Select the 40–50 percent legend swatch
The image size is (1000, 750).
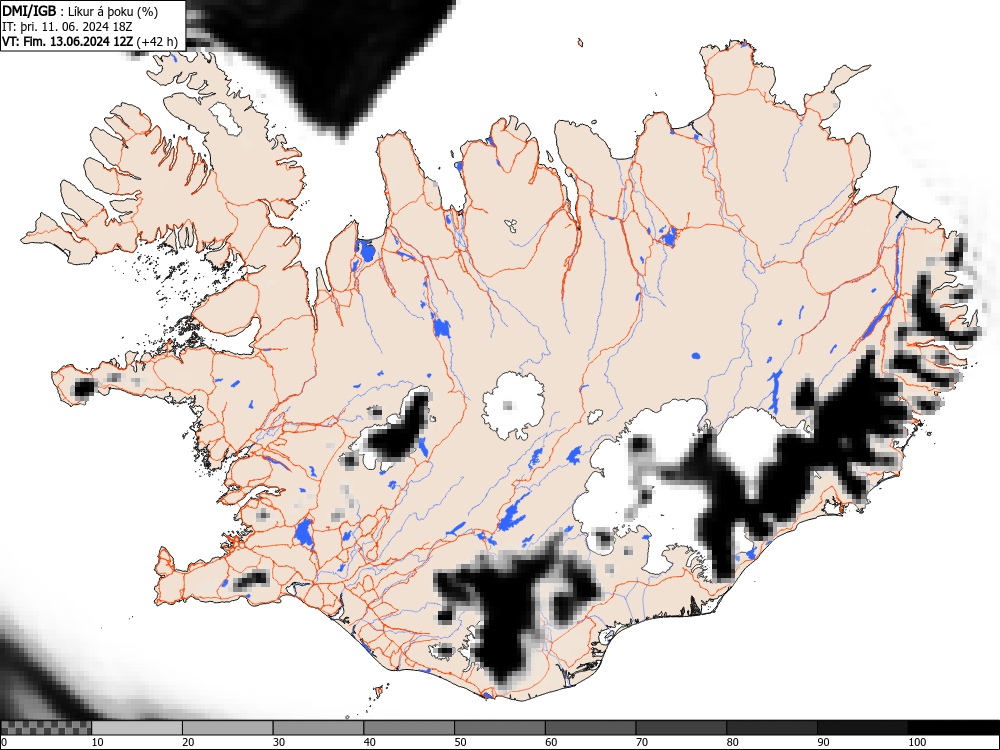tap(409, 728)
